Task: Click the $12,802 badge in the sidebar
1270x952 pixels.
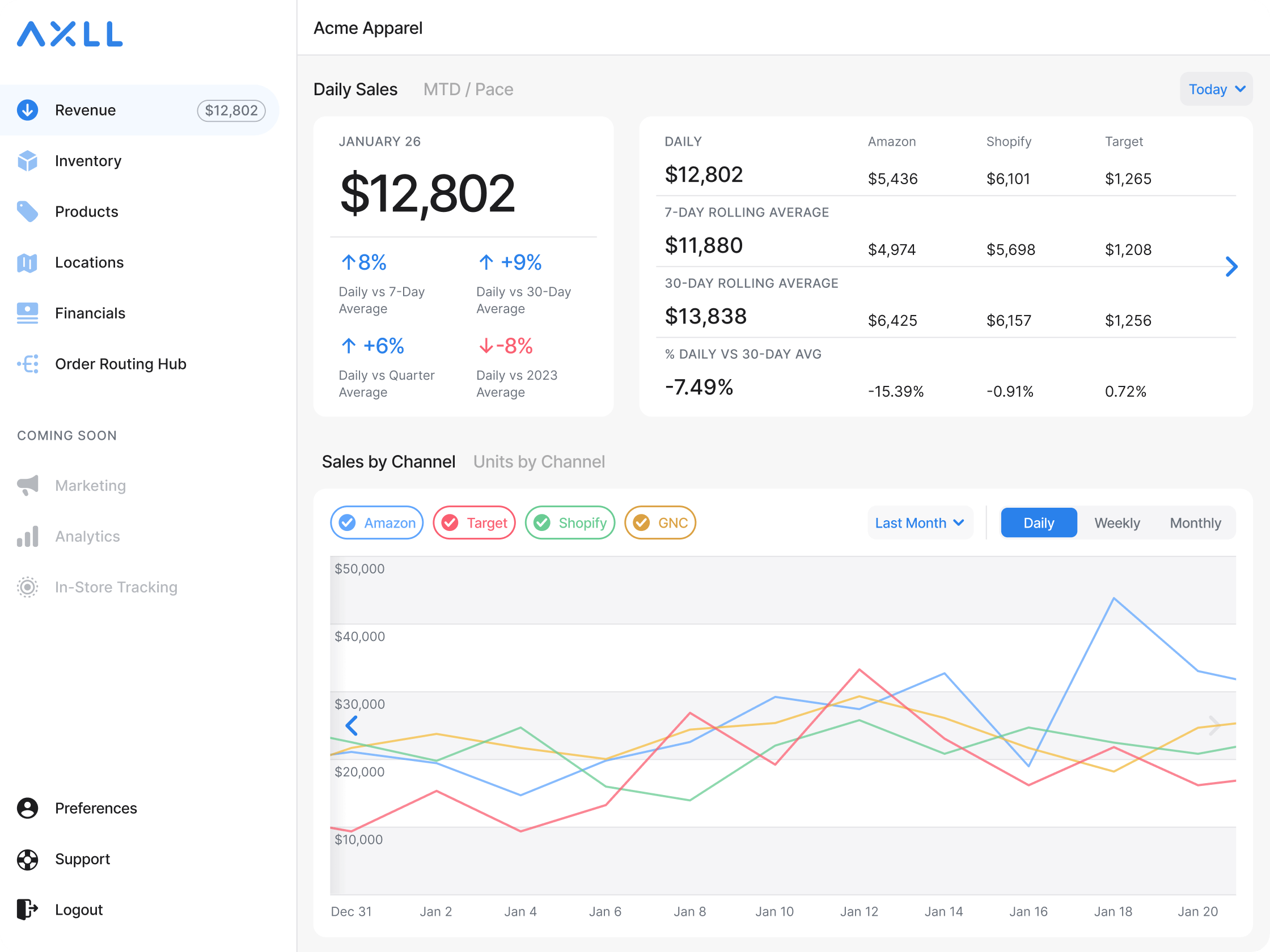Action: [231, 110]
